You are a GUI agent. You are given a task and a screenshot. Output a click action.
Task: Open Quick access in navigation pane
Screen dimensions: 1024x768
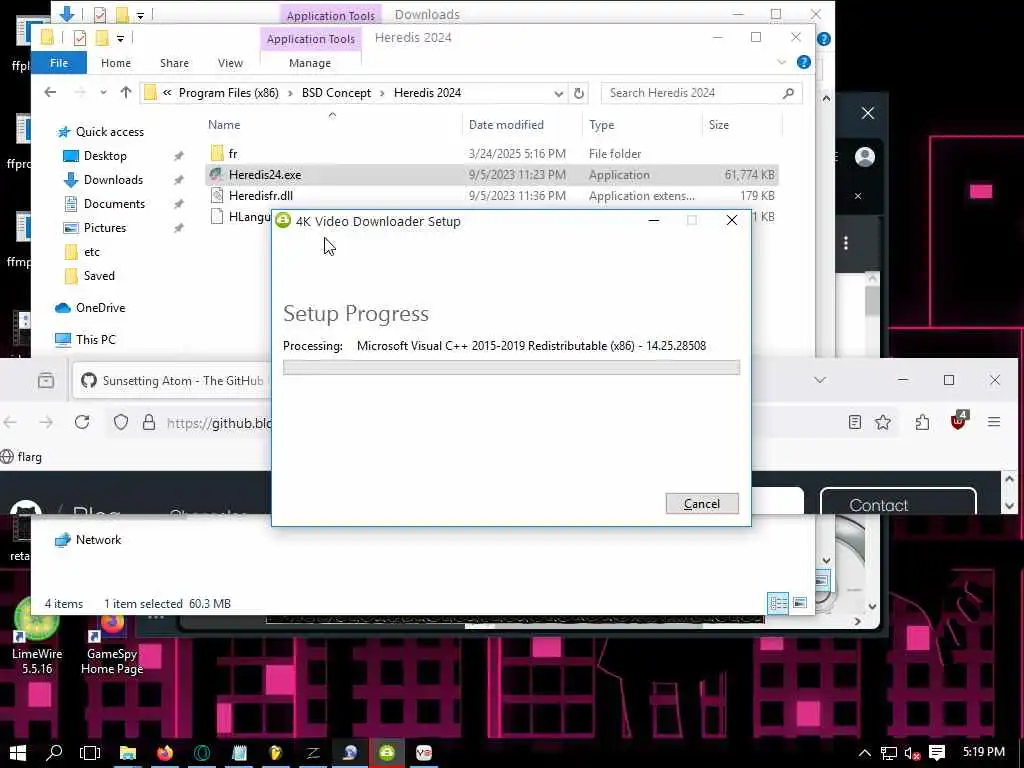coord(110,132)
